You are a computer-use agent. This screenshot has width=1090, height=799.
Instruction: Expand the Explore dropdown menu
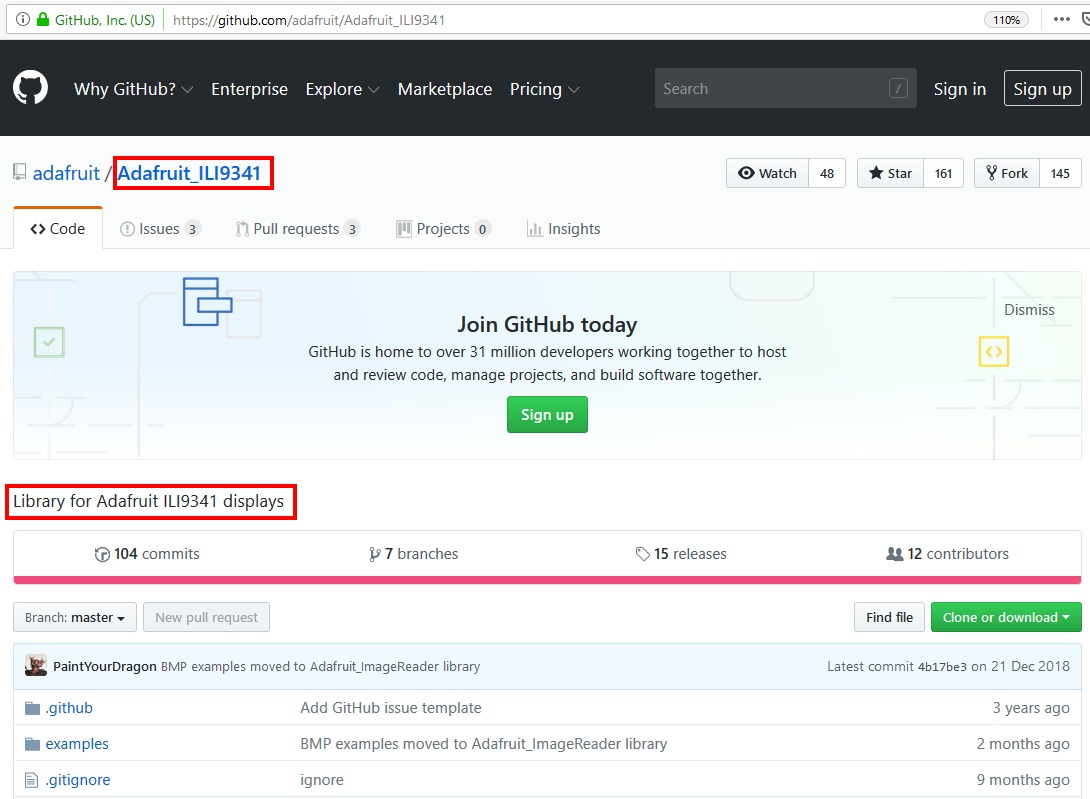point(342,89)
